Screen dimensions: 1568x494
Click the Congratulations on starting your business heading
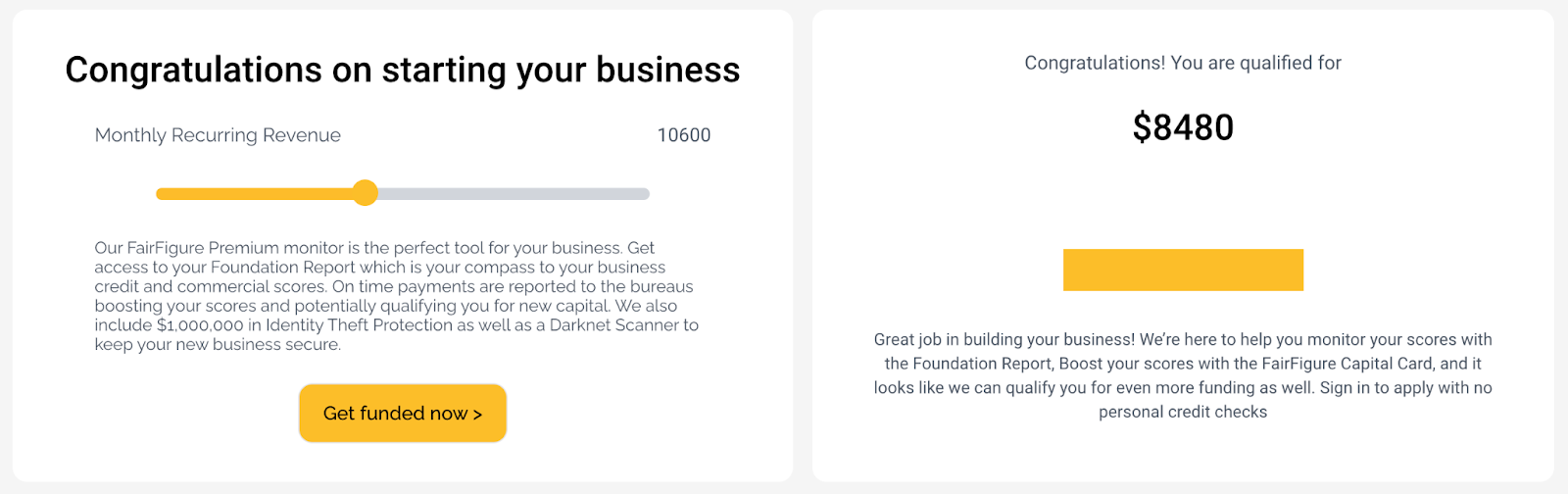403,71
